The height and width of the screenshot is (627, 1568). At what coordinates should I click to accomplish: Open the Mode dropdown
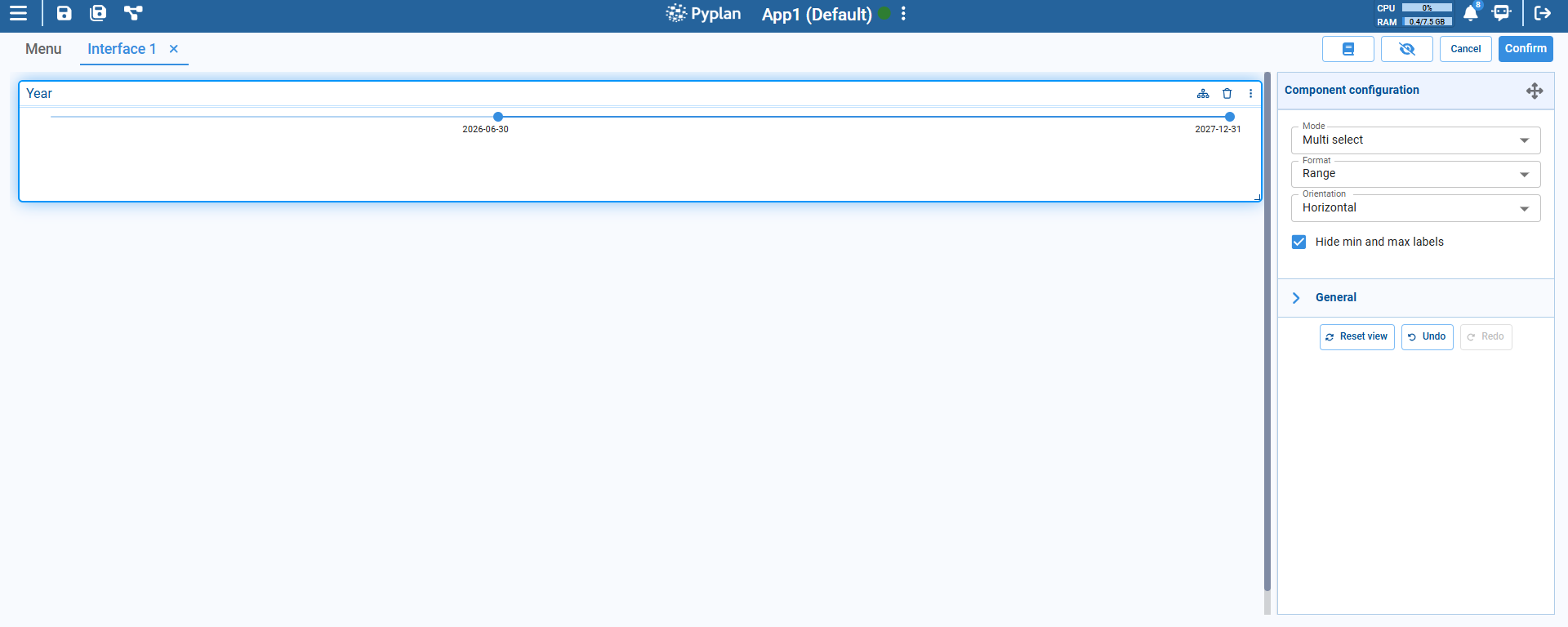pyautogui.click(x=1415, y=140)
